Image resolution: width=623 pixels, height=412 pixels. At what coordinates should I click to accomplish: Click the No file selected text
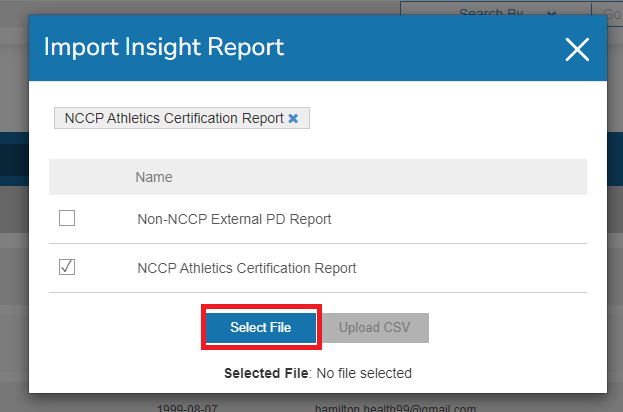coord(364,373)
